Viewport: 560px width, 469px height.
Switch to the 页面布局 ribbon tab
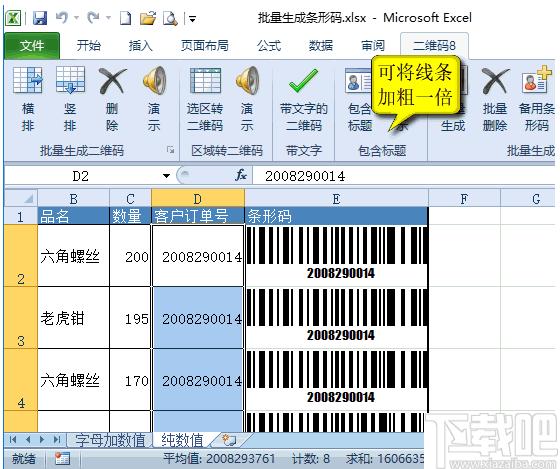coord(205,46)
